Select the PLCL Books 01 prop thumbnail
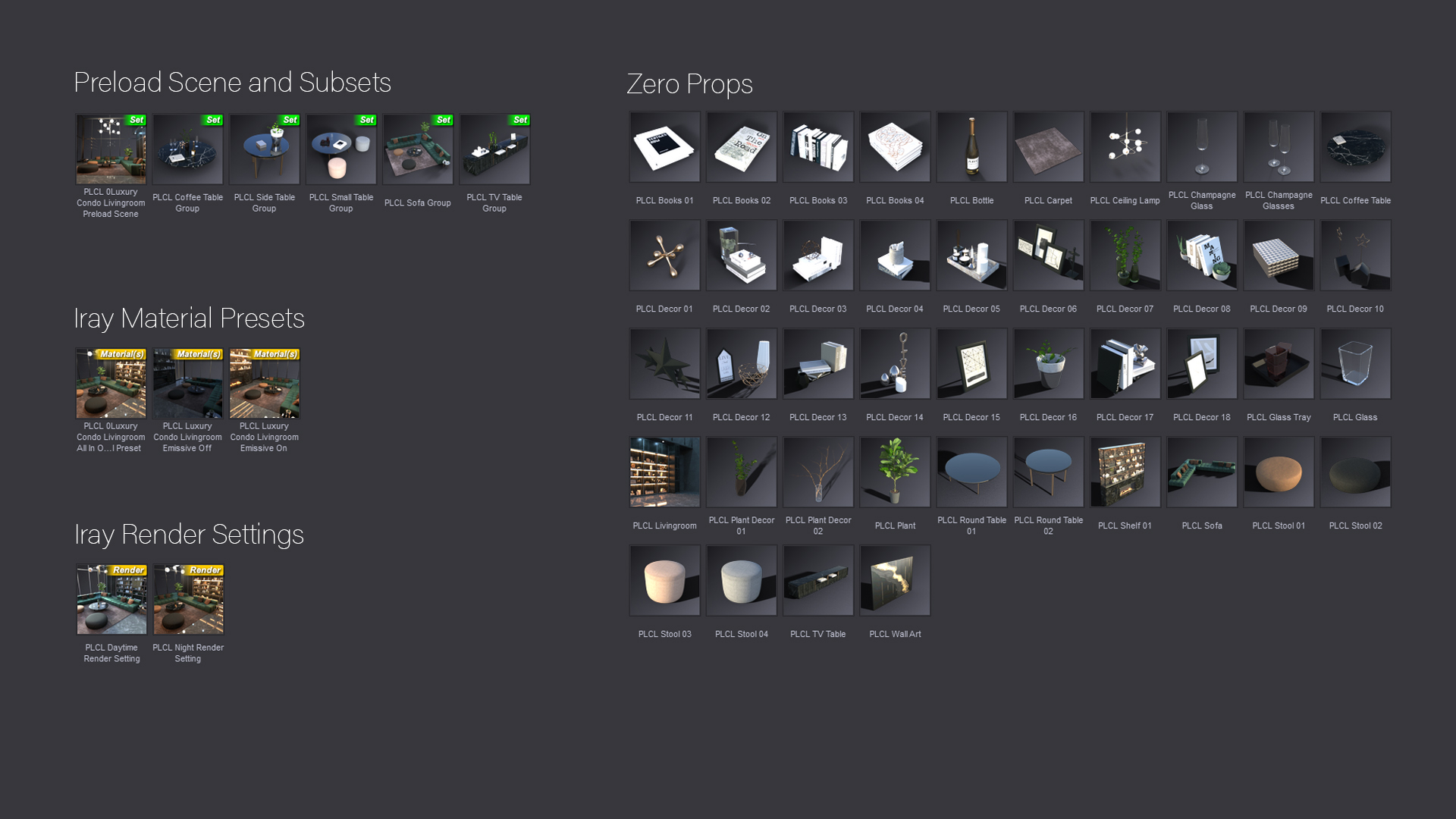The height and width of the screenshot is (819, 1456). pyautogui.click(x=664, y=147)
